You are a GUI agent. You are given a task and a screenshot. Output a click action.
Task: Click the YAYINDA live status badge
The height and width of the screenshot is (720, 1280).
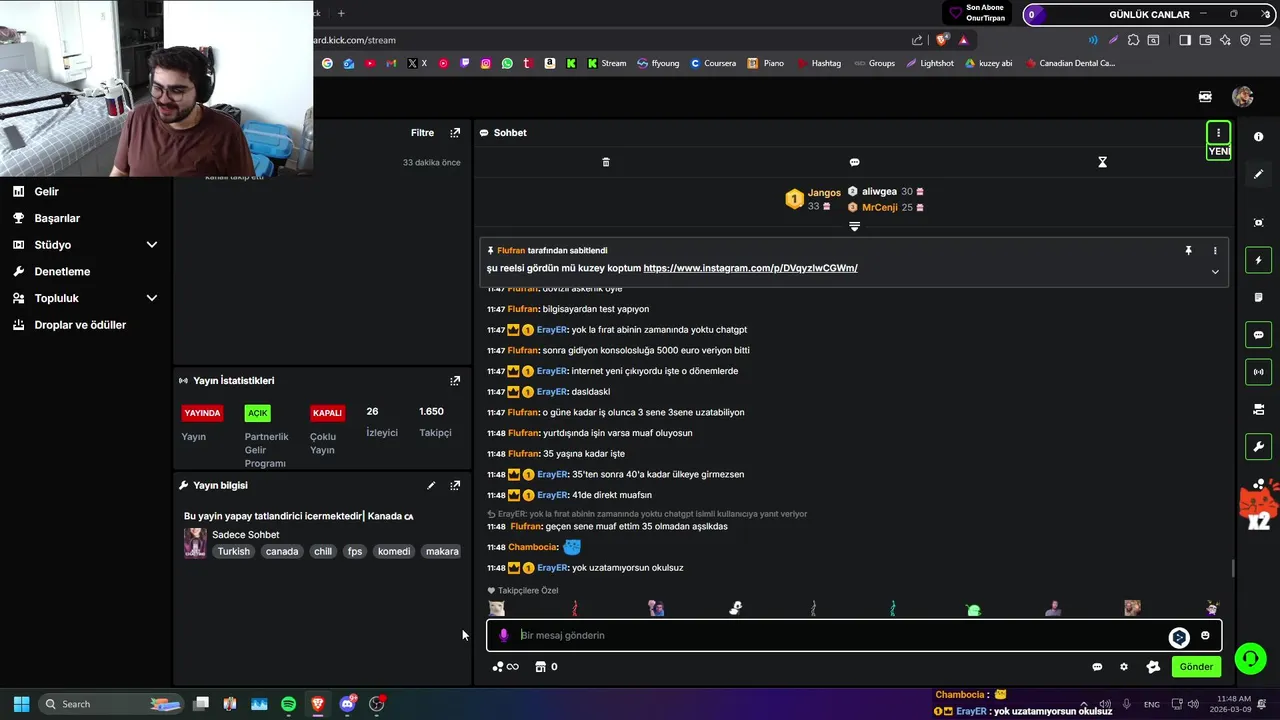click(x=202, y=413)
